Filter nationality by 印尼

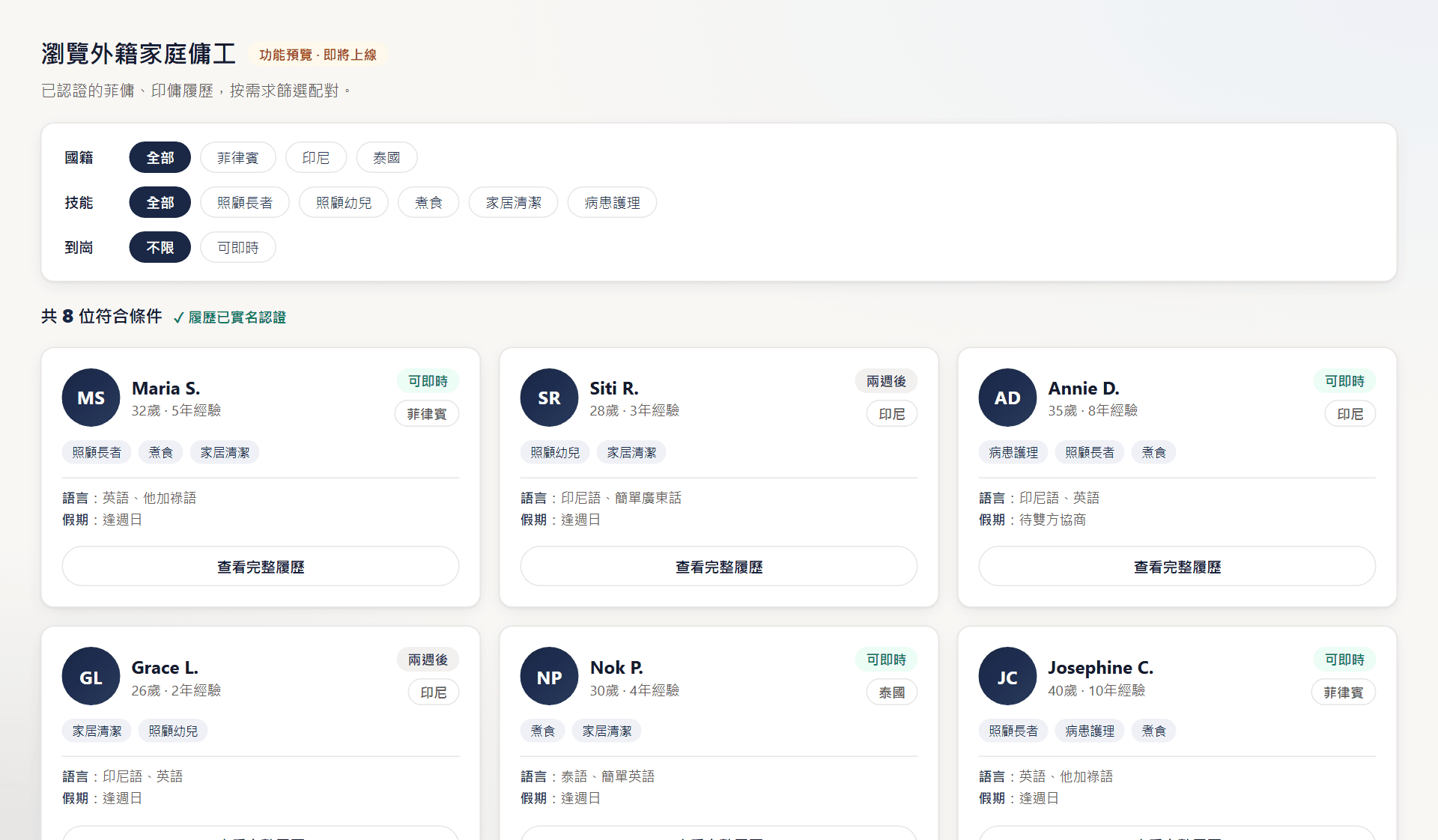316,158
